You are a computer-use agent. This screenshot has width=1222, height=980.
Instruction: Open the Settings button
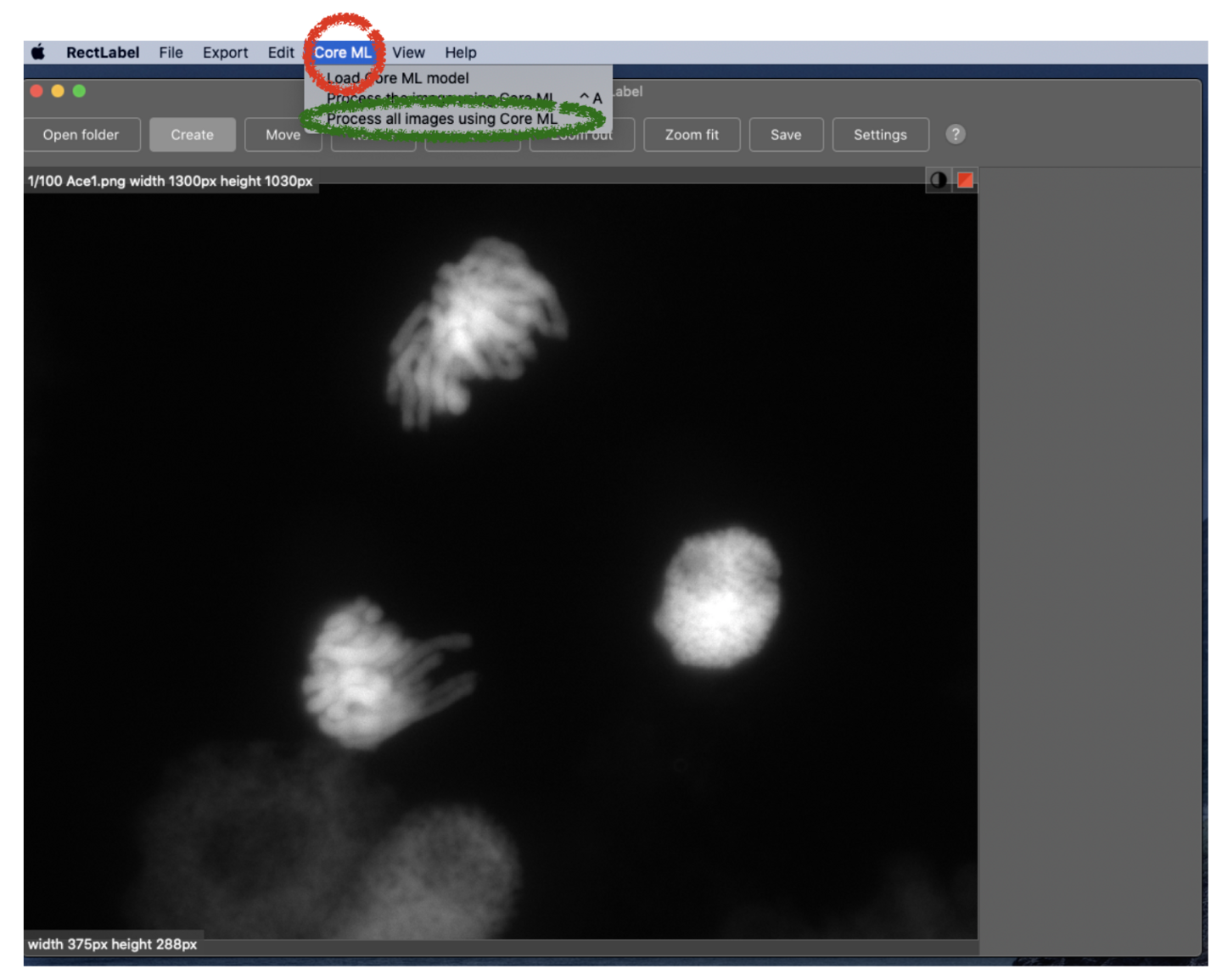(879, 134)
